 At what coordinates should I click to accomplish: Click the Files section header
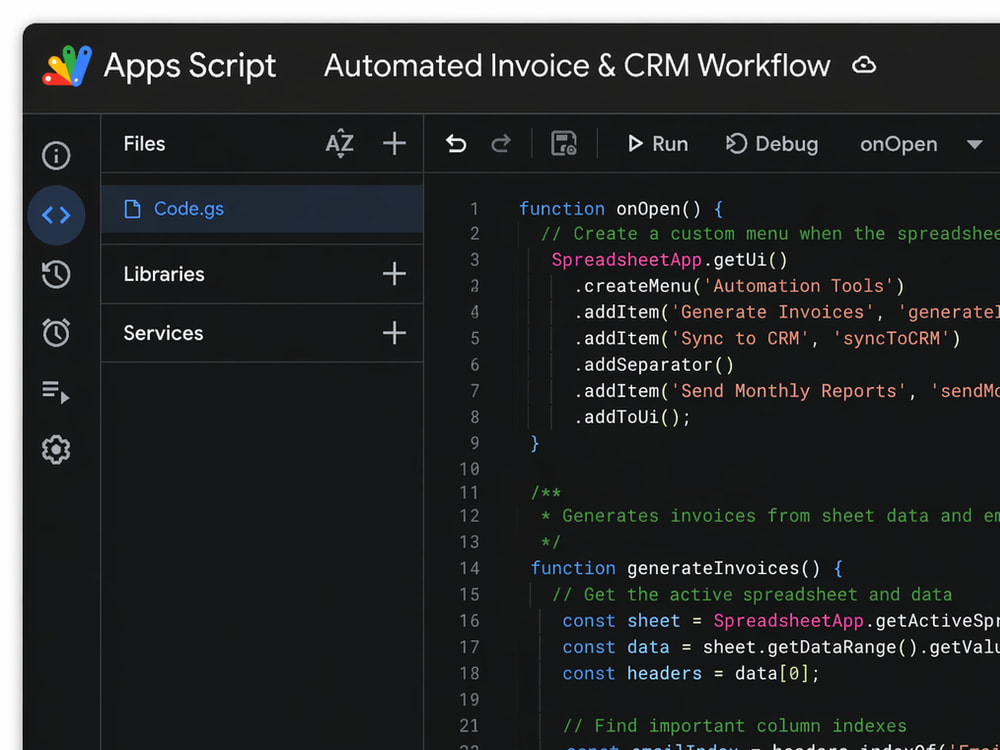pos(144,143)
